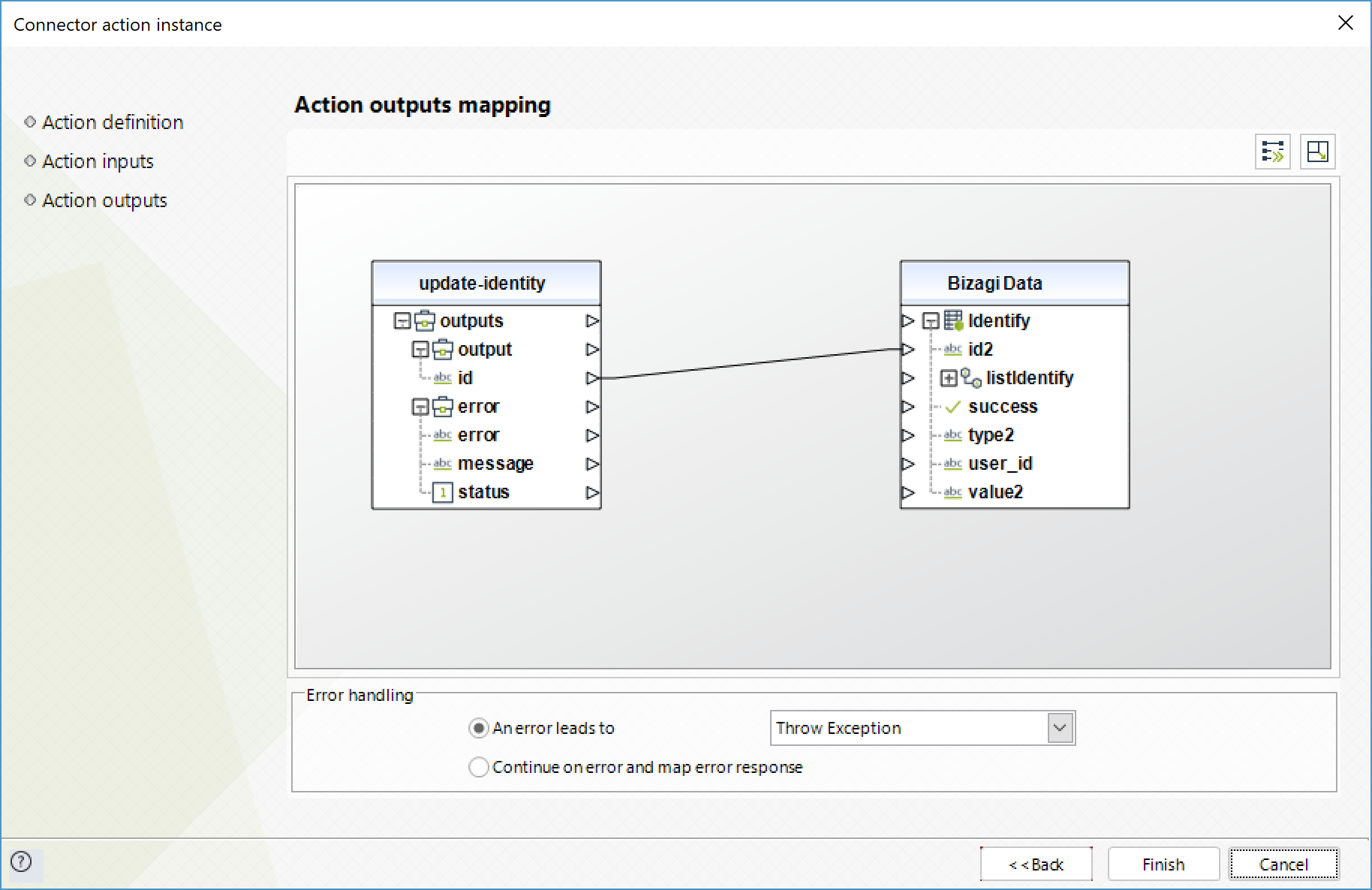
Task: Click the abc icon beside id
Action: 443,377
